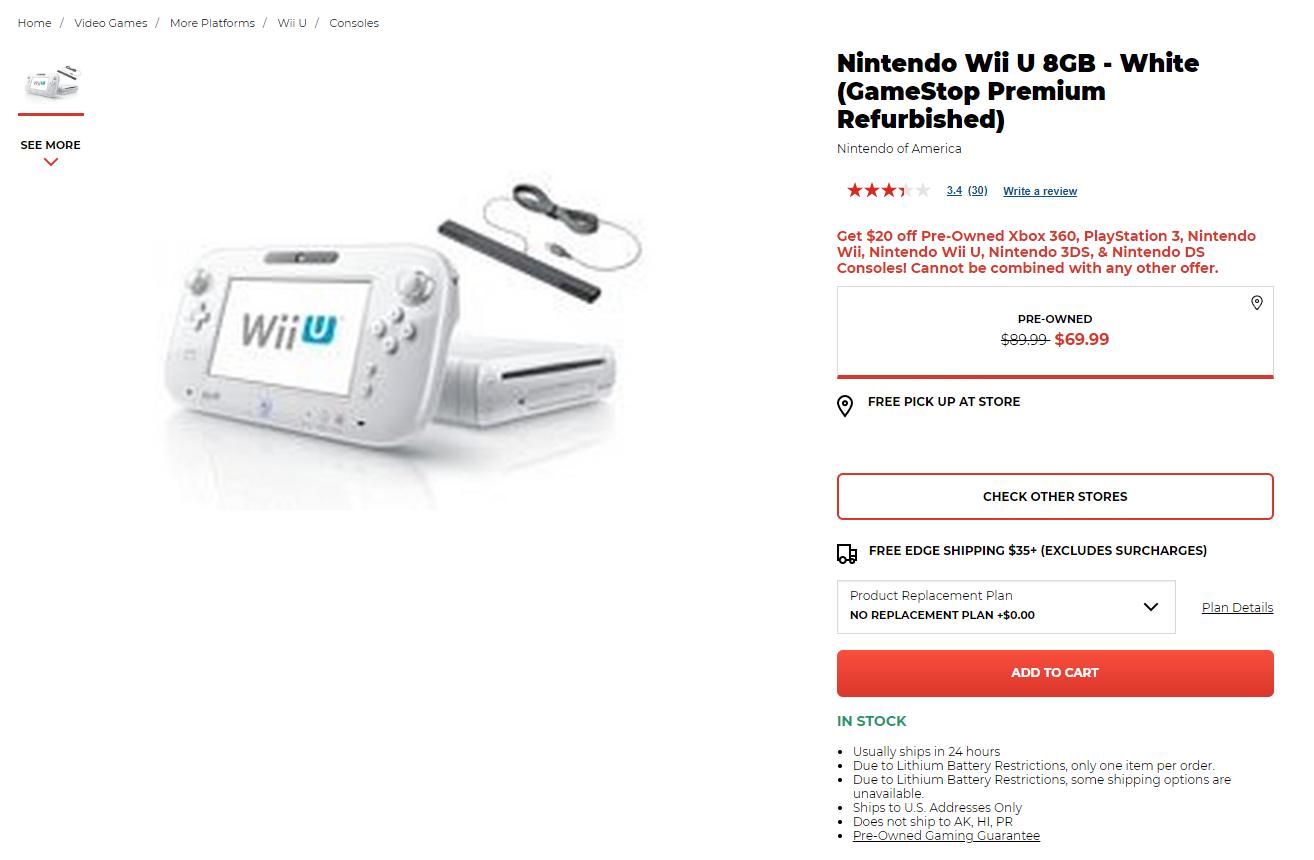Expand thumbnails with the SEE MORE chevron
Image resolution: width=1314 pixels, height=860 pixels.
51,162
